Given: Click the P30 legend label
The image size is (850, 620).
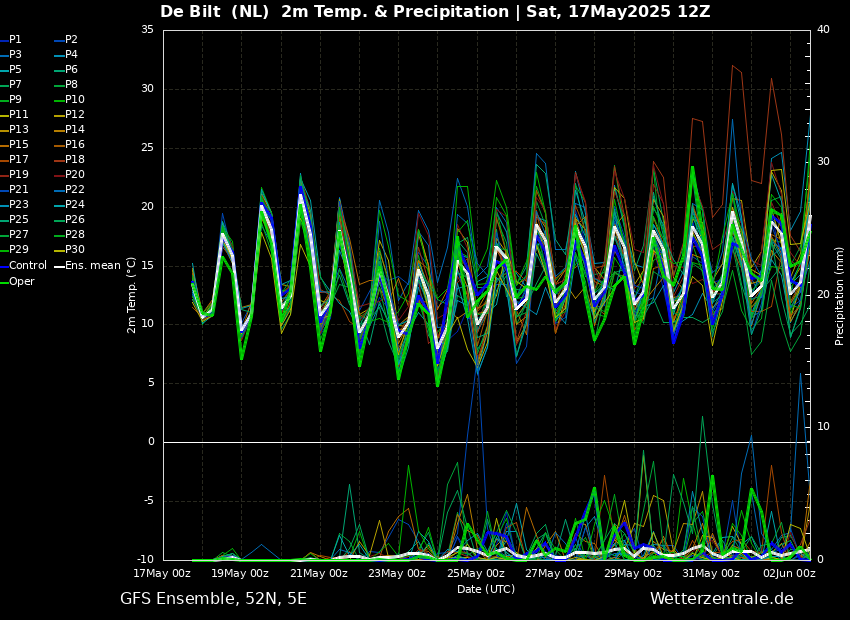Looking at the screenshot, I should click(x=75, y=250).
